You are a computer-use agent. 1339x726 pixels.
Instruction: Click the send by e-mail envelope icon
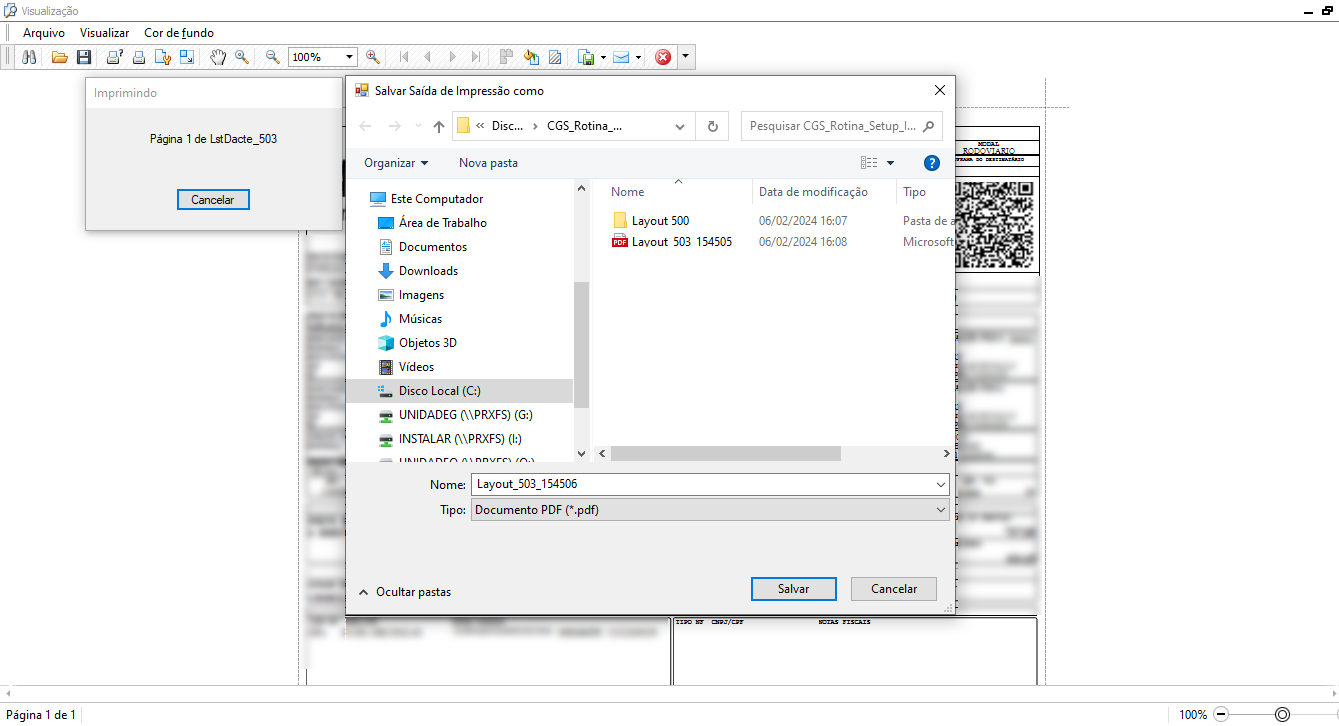click(621, 57)
